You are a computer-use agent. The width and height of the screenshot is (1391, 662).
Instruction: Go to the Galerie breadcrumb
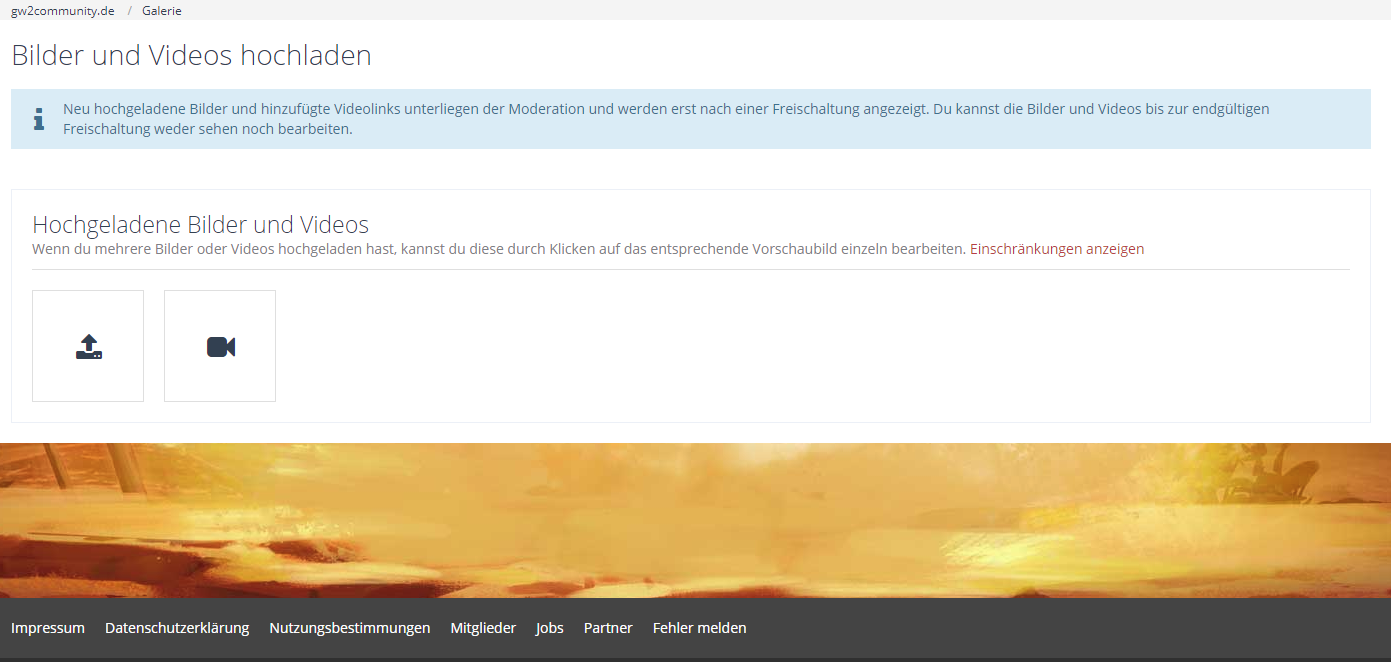(x=162, y=11)
